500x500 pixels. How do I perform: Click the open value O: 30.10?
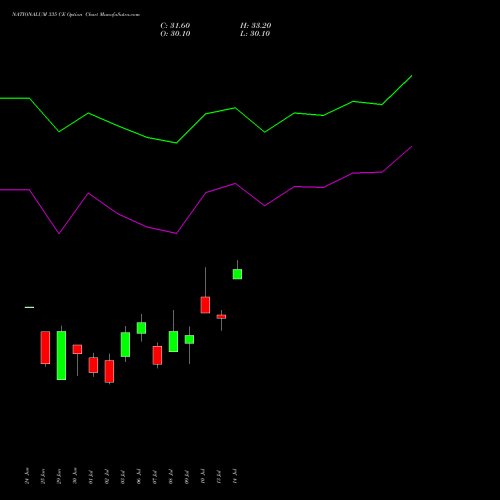[x=175, y=34]
